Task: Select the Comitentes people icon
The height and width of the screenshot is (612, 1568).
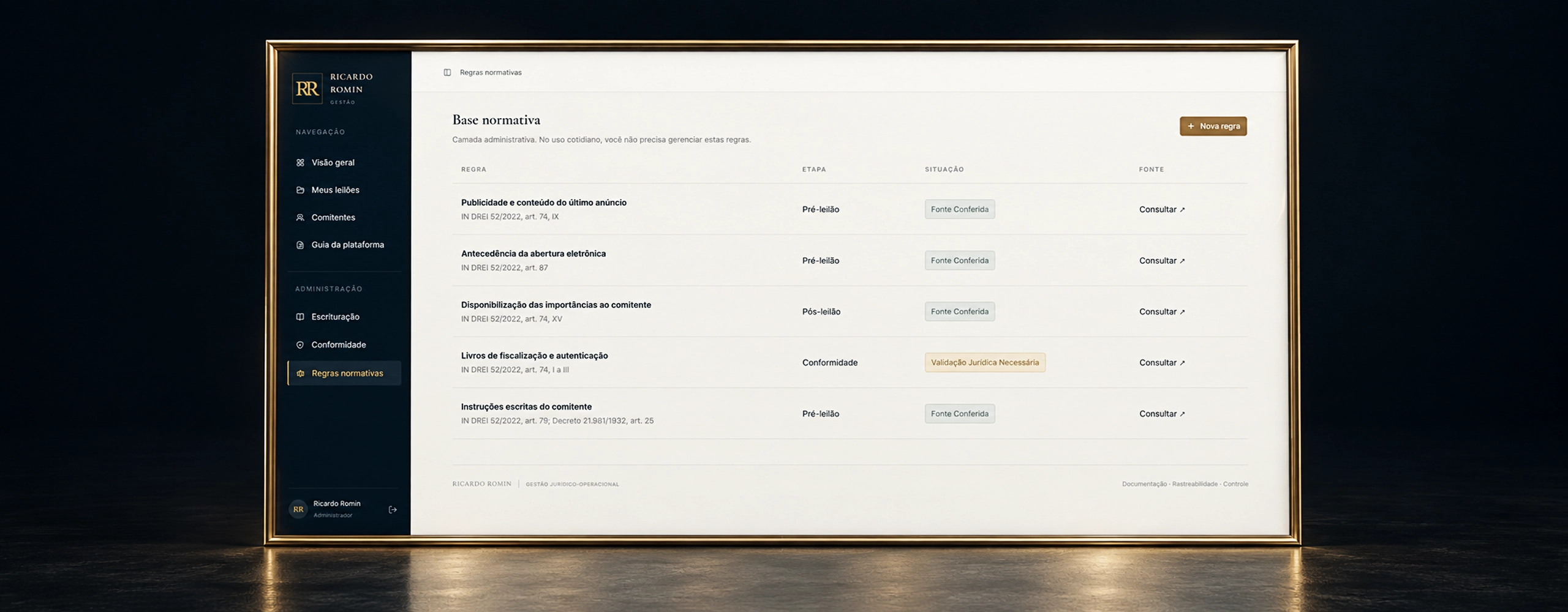Action: tap(300, 217)
